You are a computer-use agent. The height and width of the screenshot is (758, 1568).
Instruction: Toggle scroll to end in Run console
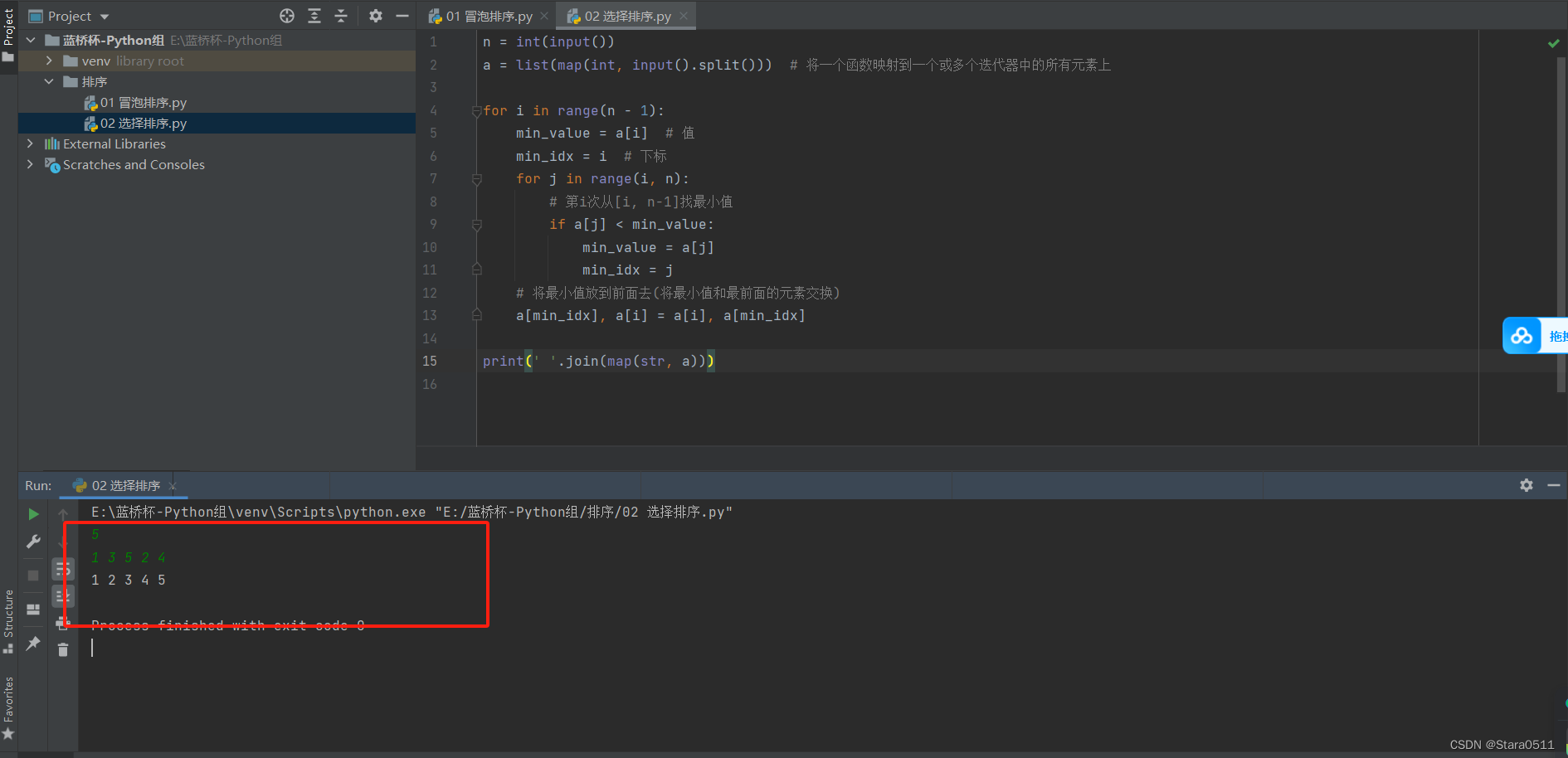(63, 595)
